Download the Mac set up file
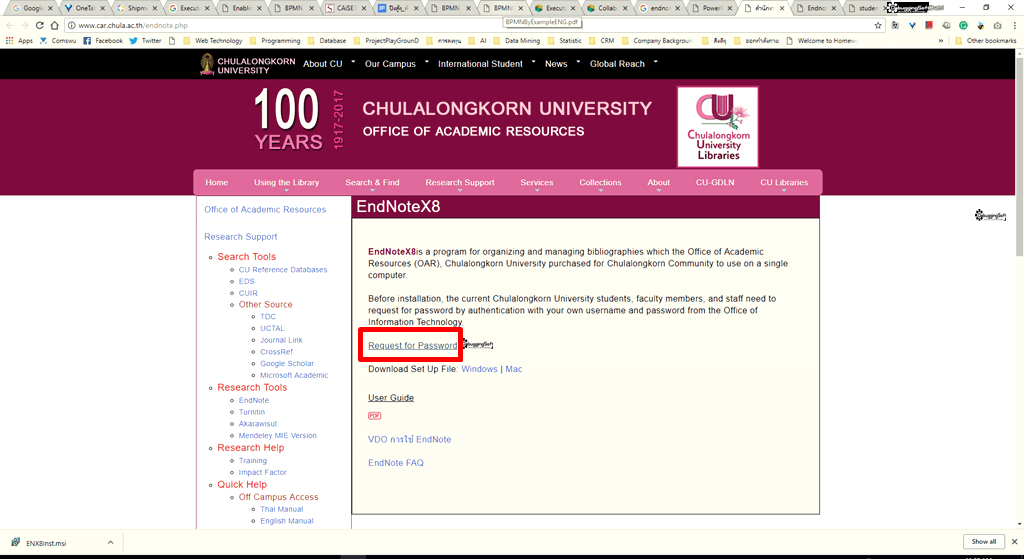 (514, 369)
